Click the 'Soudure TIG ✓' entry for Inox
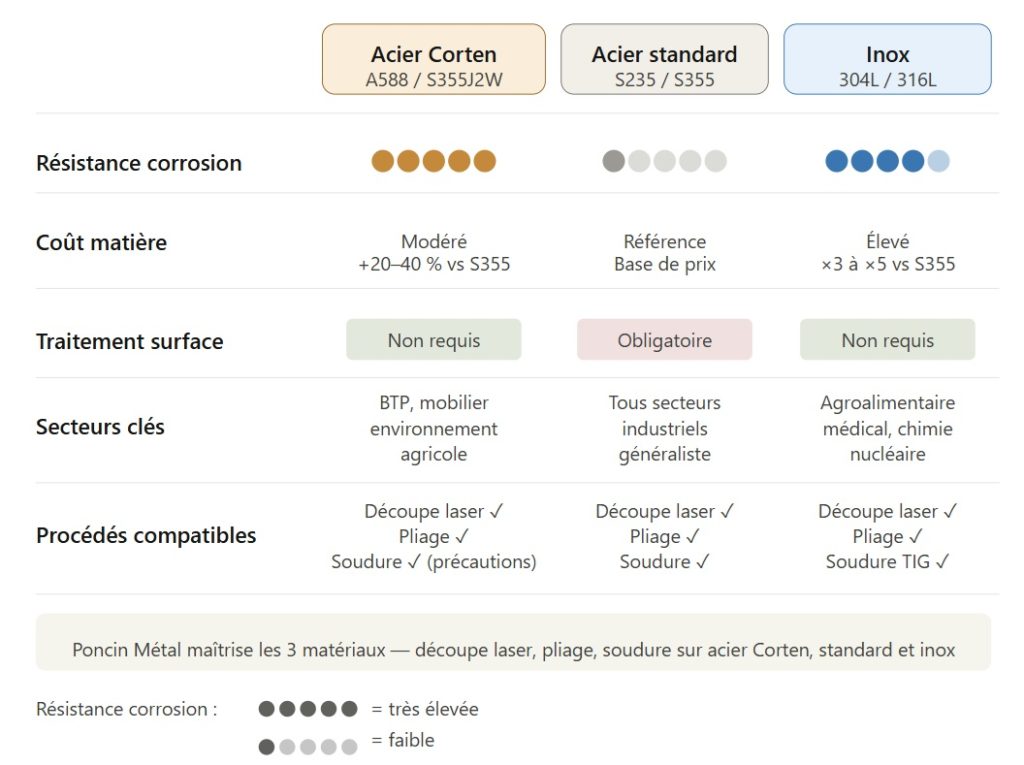The height and width of the screenshot is (765, 1024). (x=887, y=562)
